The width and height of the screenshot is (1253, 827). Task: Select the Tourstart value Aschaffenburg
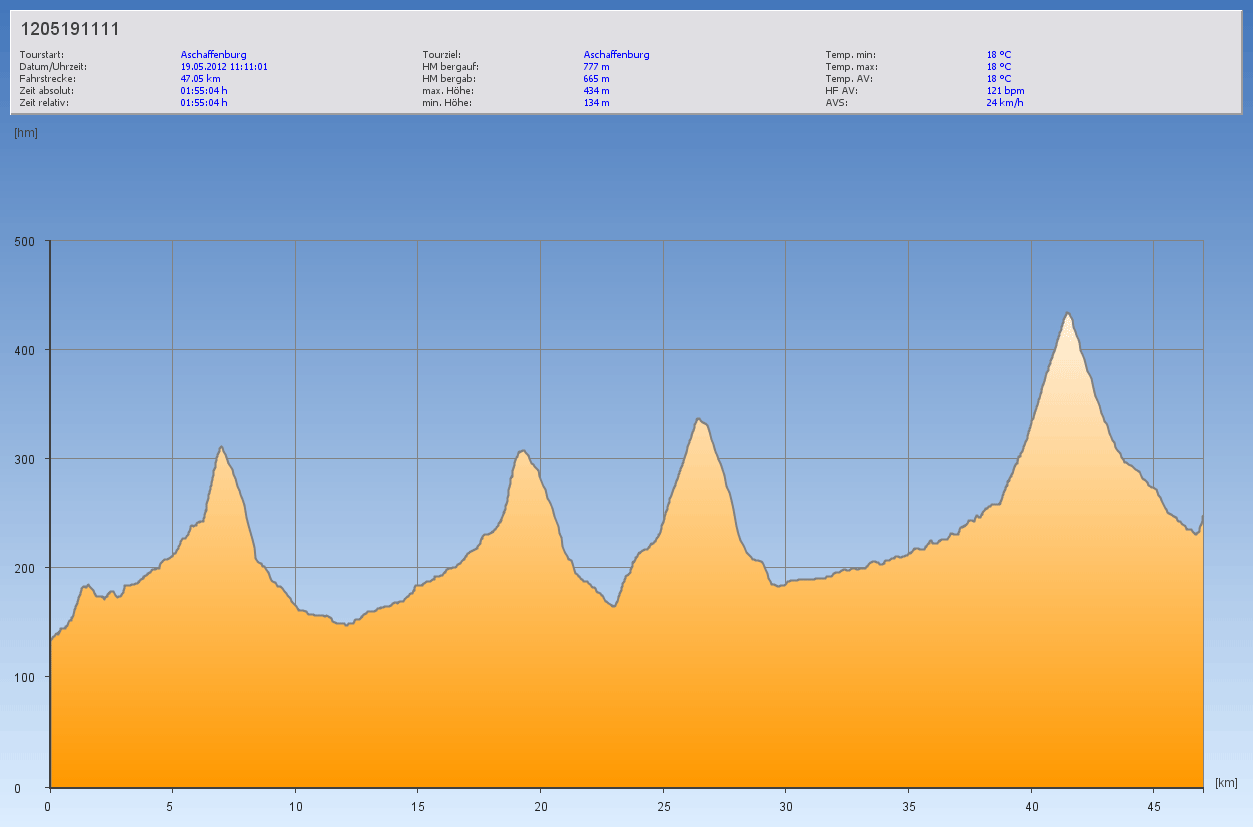pos(213,55)
